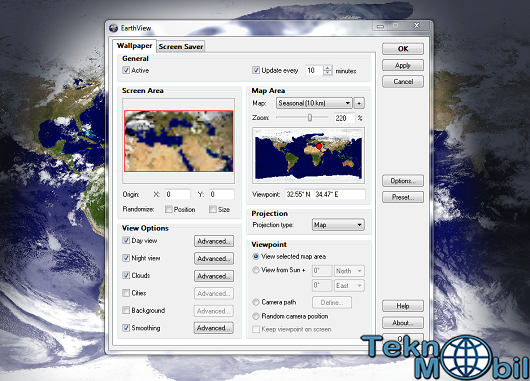Toggle the Active checkbox
530x381 pixels.
(126, 70)
